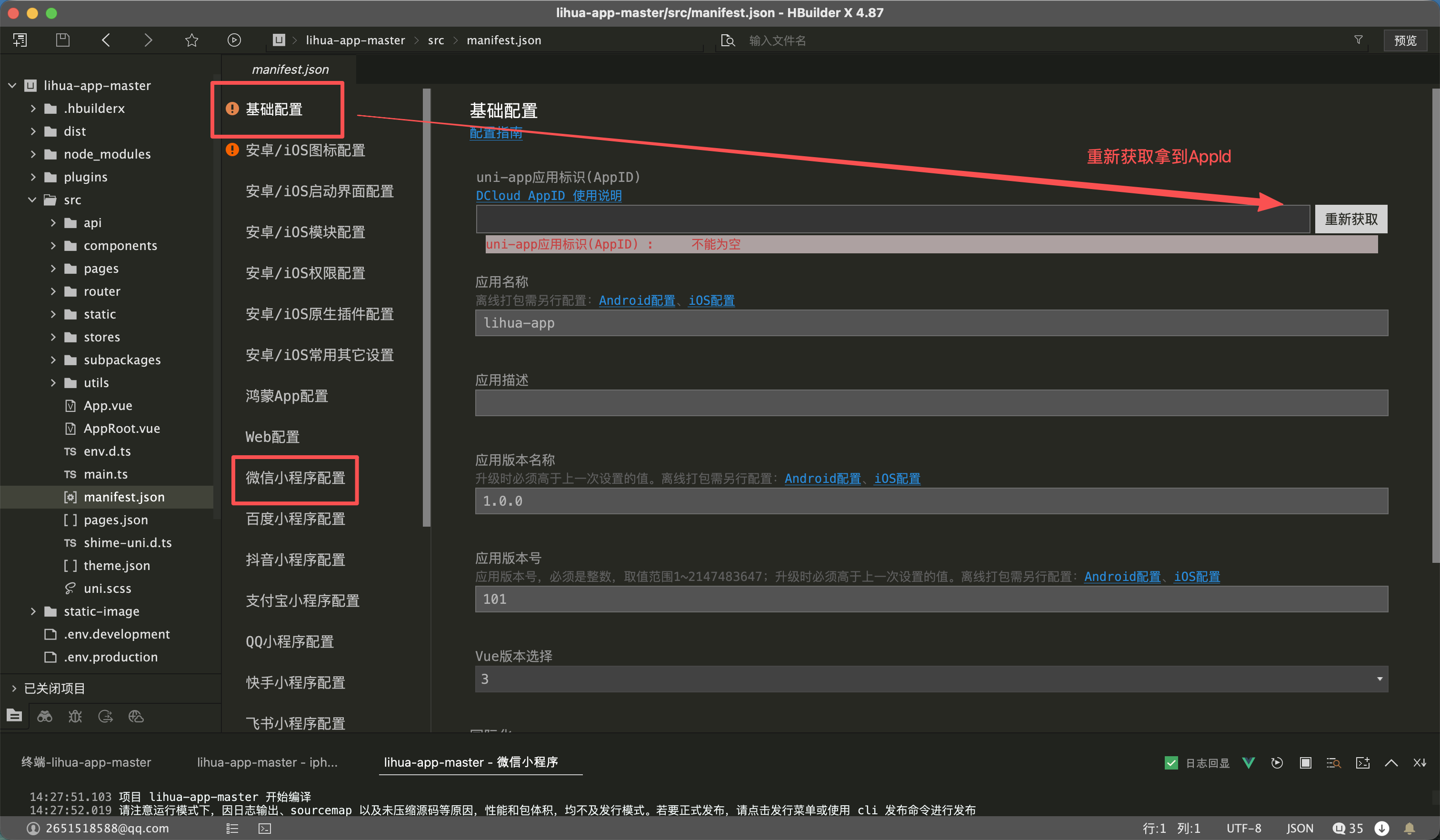The image size is (1440, 840).
Task: Click the 重新获取 button
Action: tap(1351, 219)
